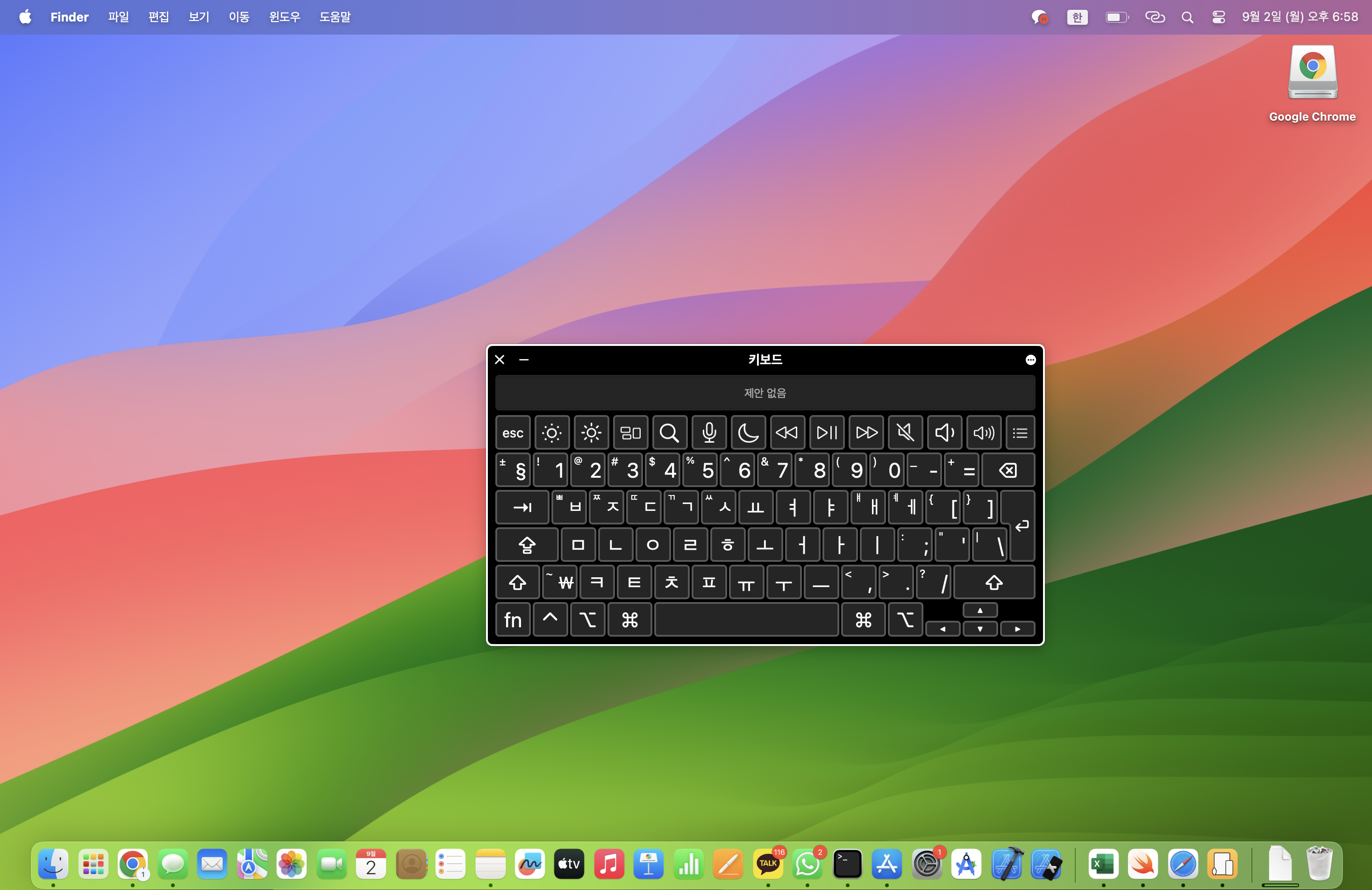Toggle the caps lock key
The image size is (1372, 890).
coord(526,545)
